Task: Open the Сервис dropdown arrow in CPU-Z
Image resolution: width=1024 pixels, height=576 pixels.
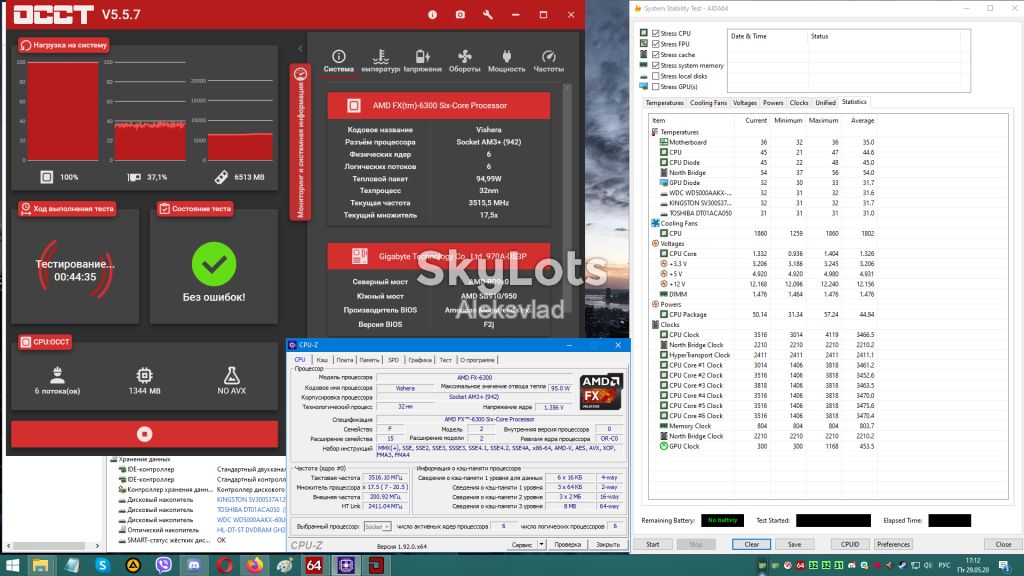Action: click(x=541, y=544)
